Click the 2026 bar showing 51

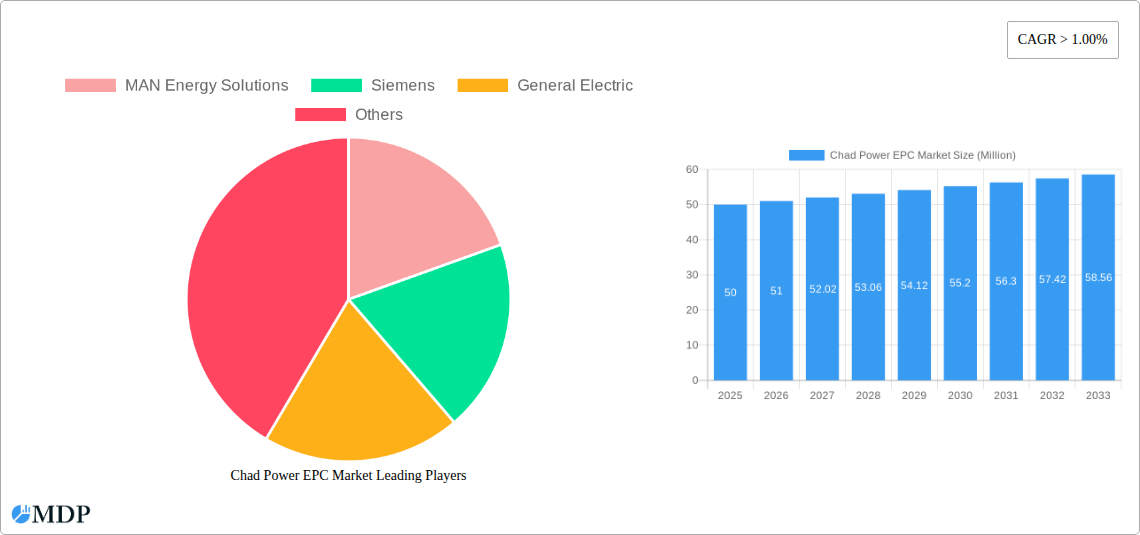[776, 291]
